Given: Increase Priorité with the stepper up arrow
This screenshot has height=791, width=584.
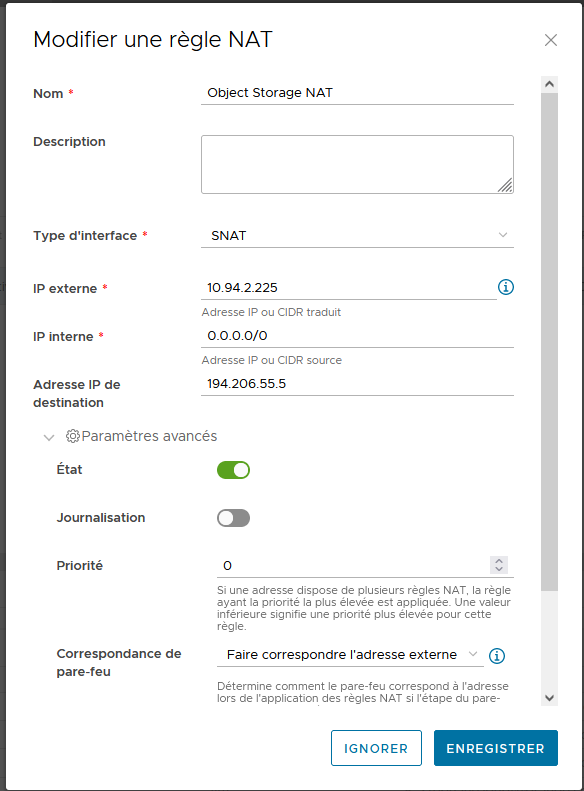Looking at the screenshot, I should 499,561.
